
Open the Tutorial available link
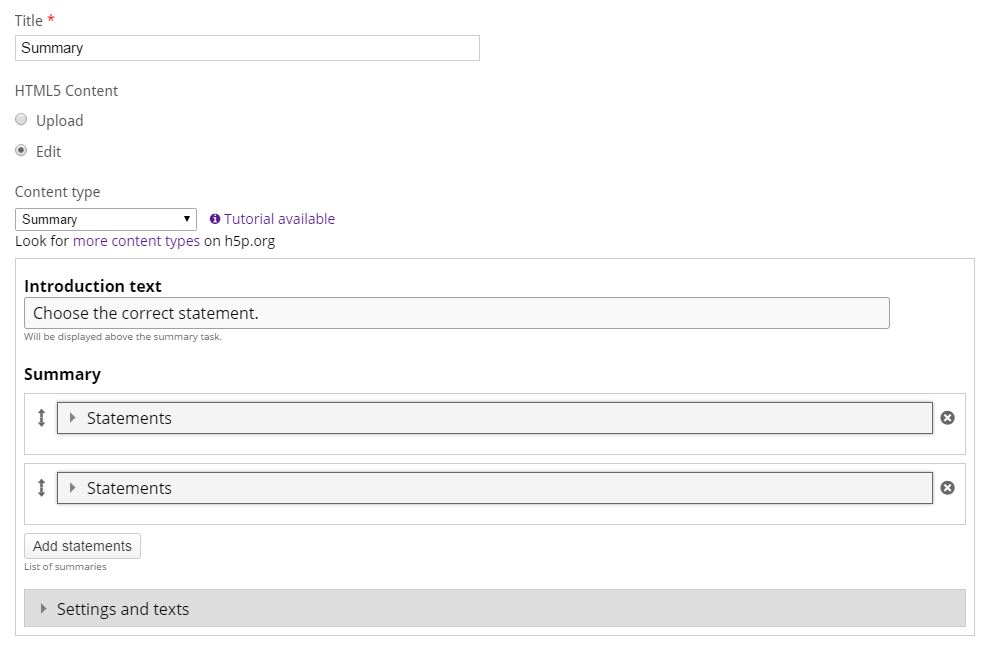pos(279,219)
